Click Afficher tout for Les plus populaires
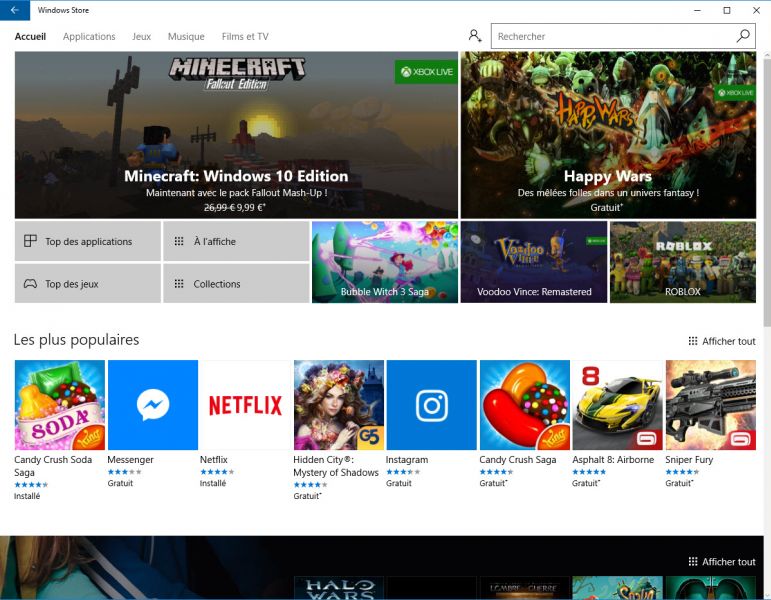Image resolution: width=771 pixels, height=600 pixels. pyautogui.click(x=722, y=341)
